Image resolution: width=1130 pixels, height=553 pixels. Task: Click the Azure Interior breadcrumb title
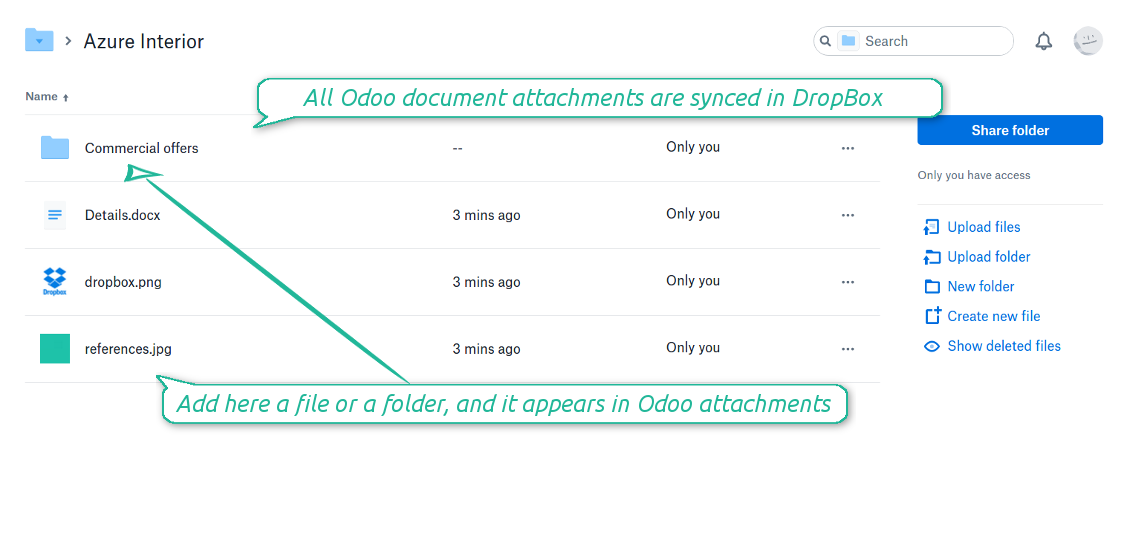pyautogui.click(x=143, y=41)
